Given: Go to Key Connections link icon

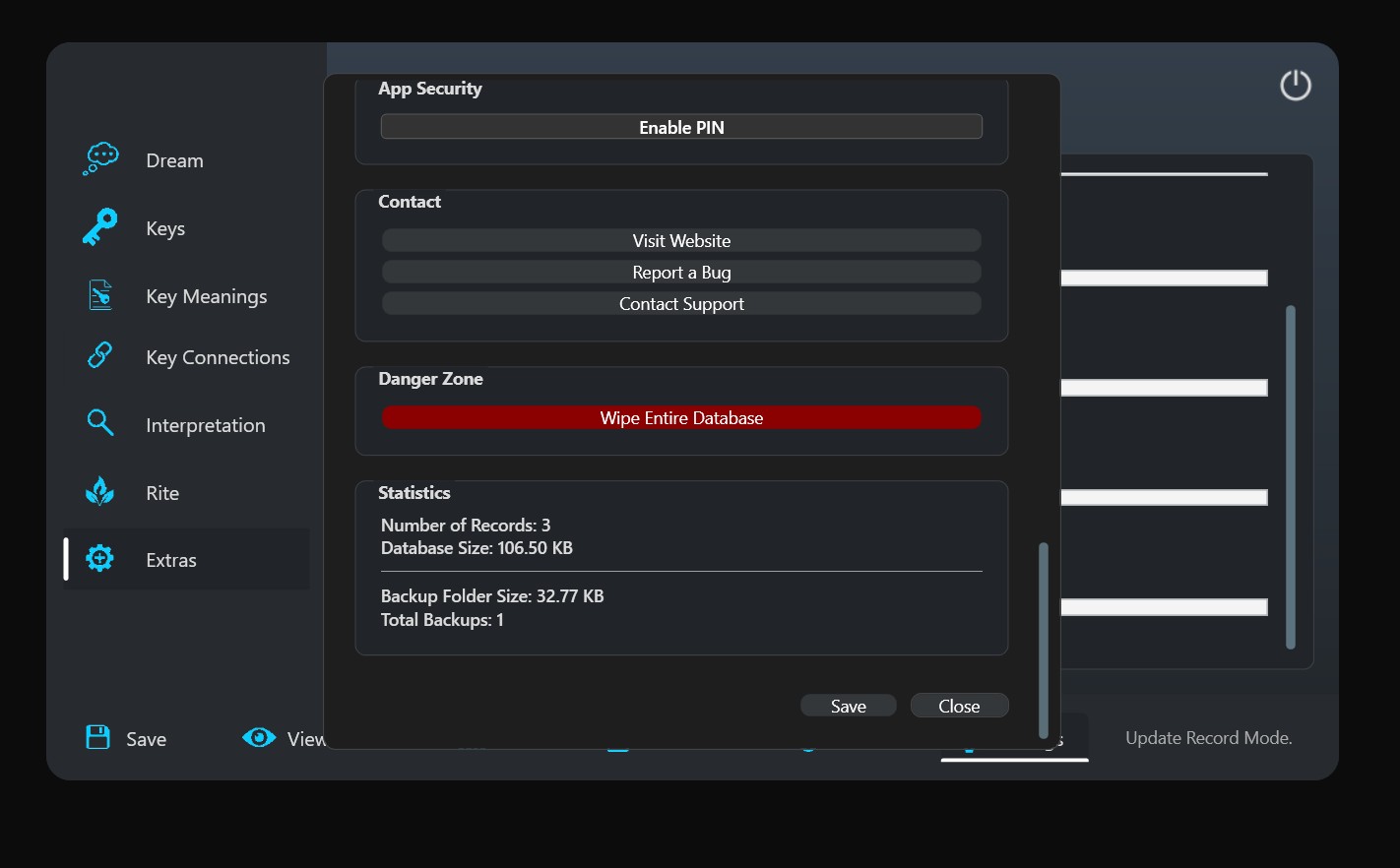Looking at the screenshot, I should point(100,355).
